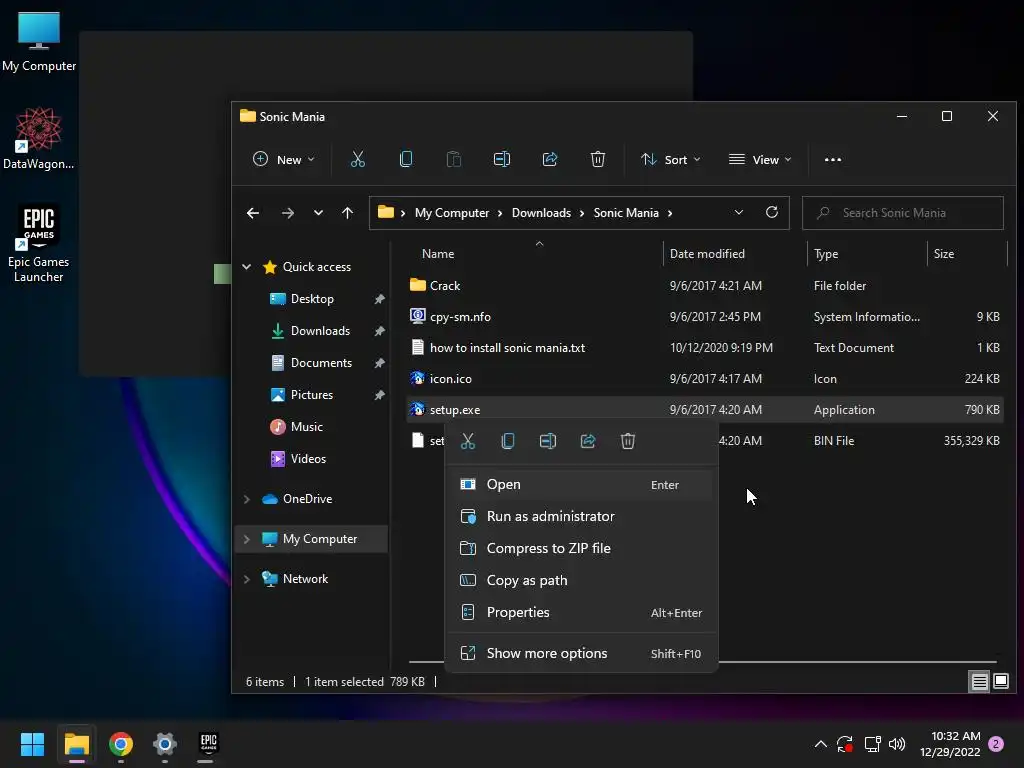Screen dimensions: 1024x768
Task: Open Pictures in Quick access
Action: 312,395
